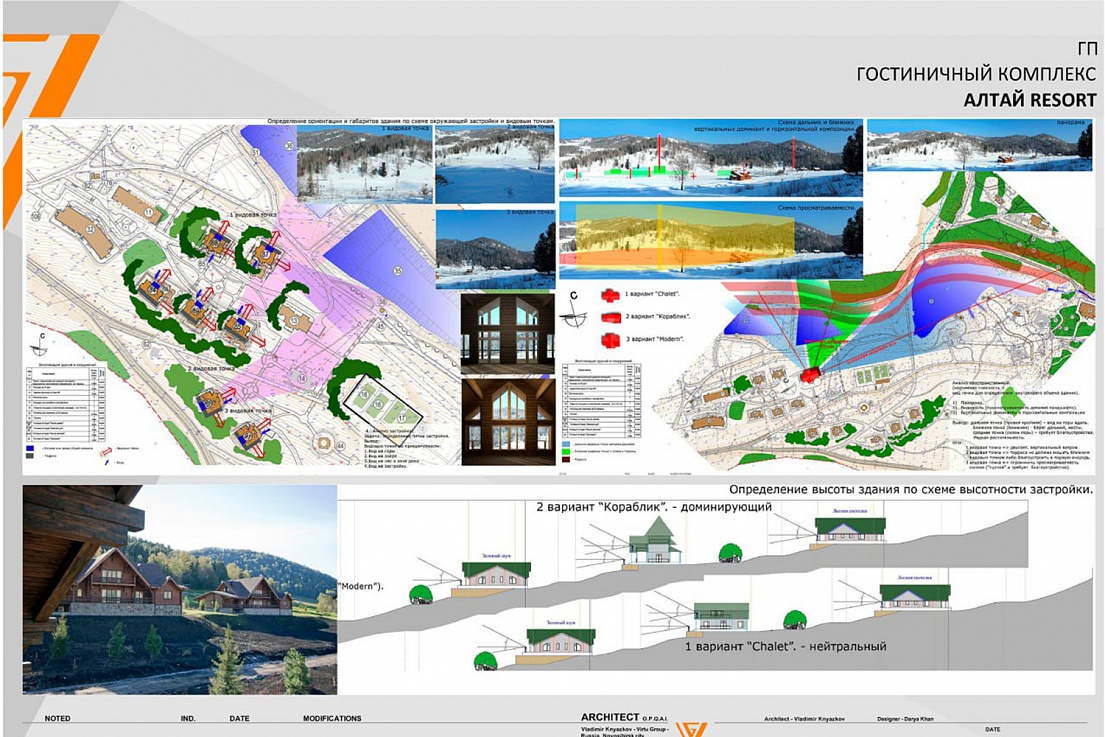Click '1 вариант "Chalet". - нейтральный' caption
This screenshot has width=1105, height=737.
pos(786,646)
